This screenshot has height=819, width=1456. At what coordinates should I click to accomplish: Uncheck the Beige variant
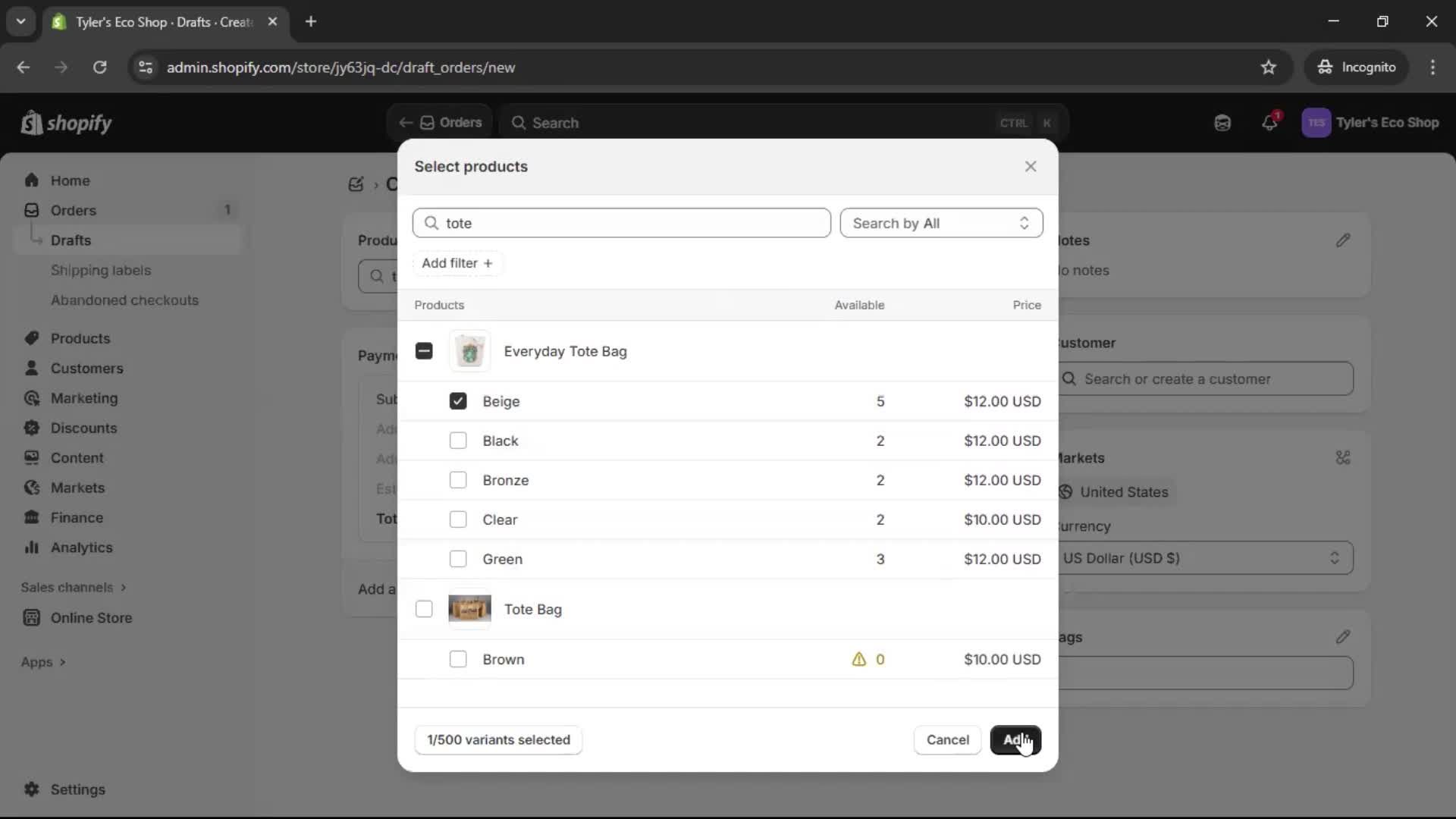[x=459, y=401]
